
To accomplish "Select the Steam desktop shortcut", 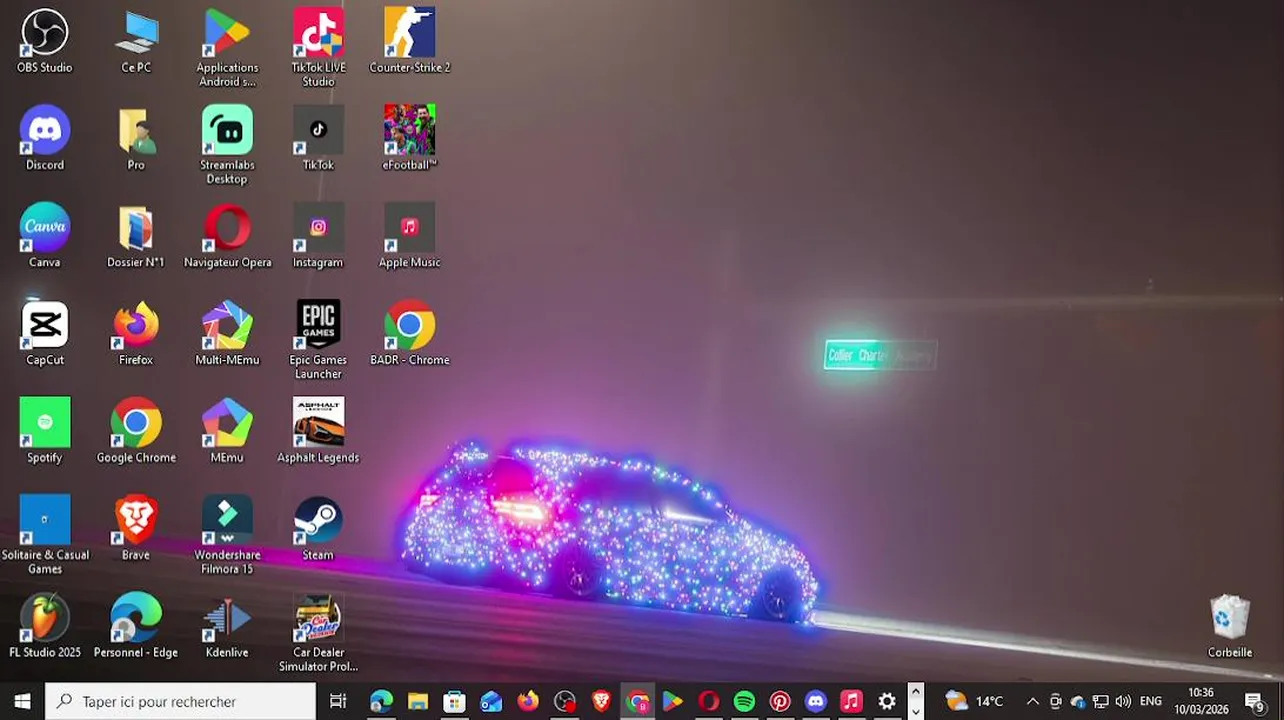I will (318, 528).
